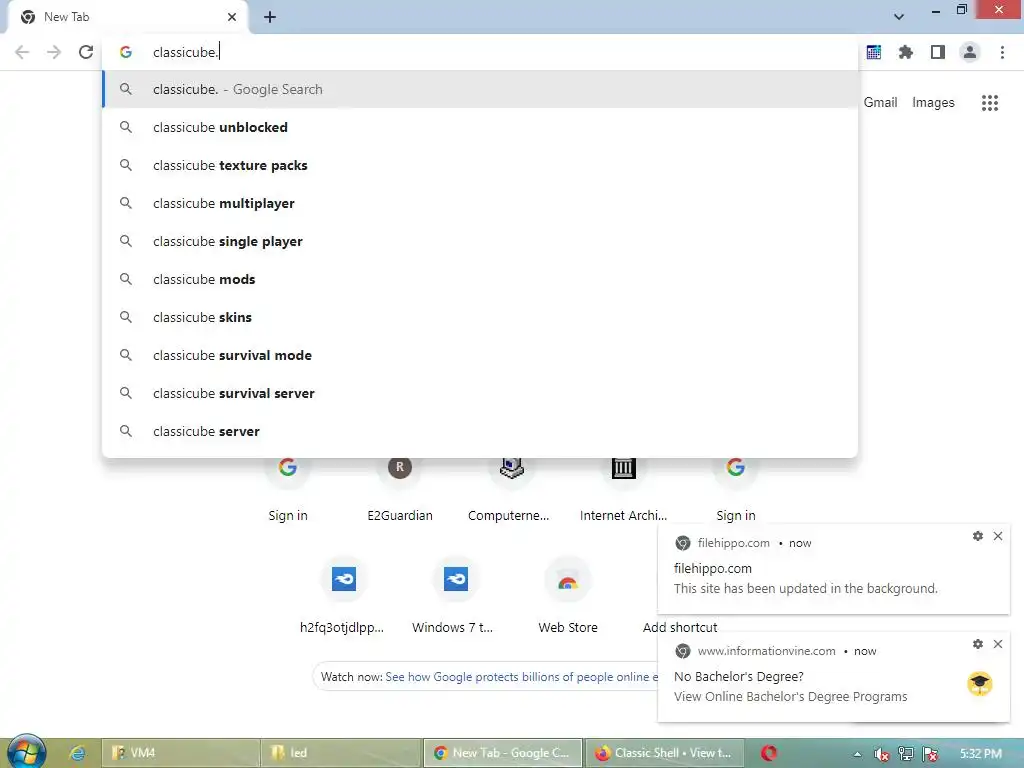Open the Gmail link
This screenshot has height=768, width=1024.
[880, 103]
